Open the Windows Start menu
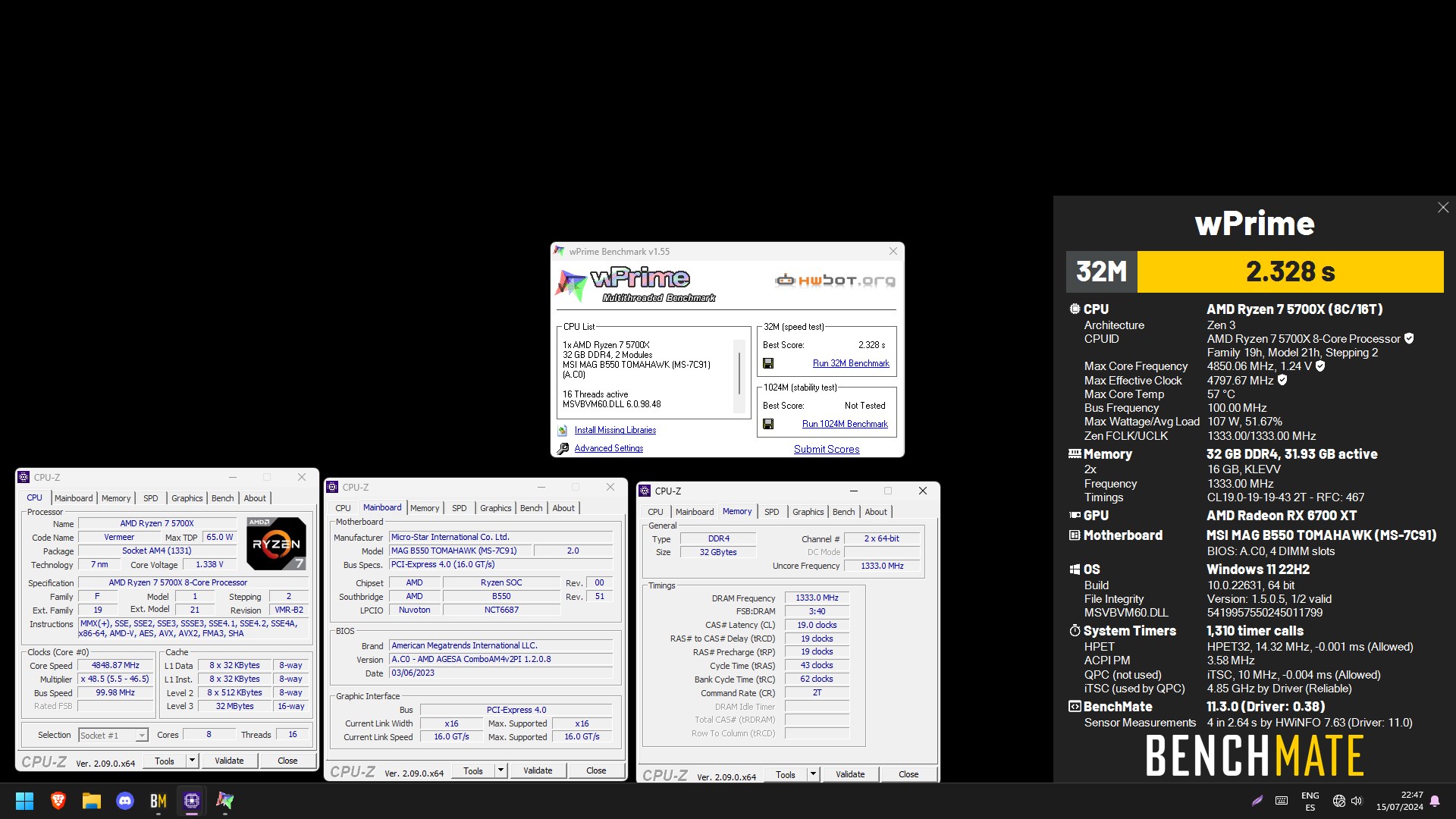This screenshot has height=819, width=1456. click(x=25, y=801)
